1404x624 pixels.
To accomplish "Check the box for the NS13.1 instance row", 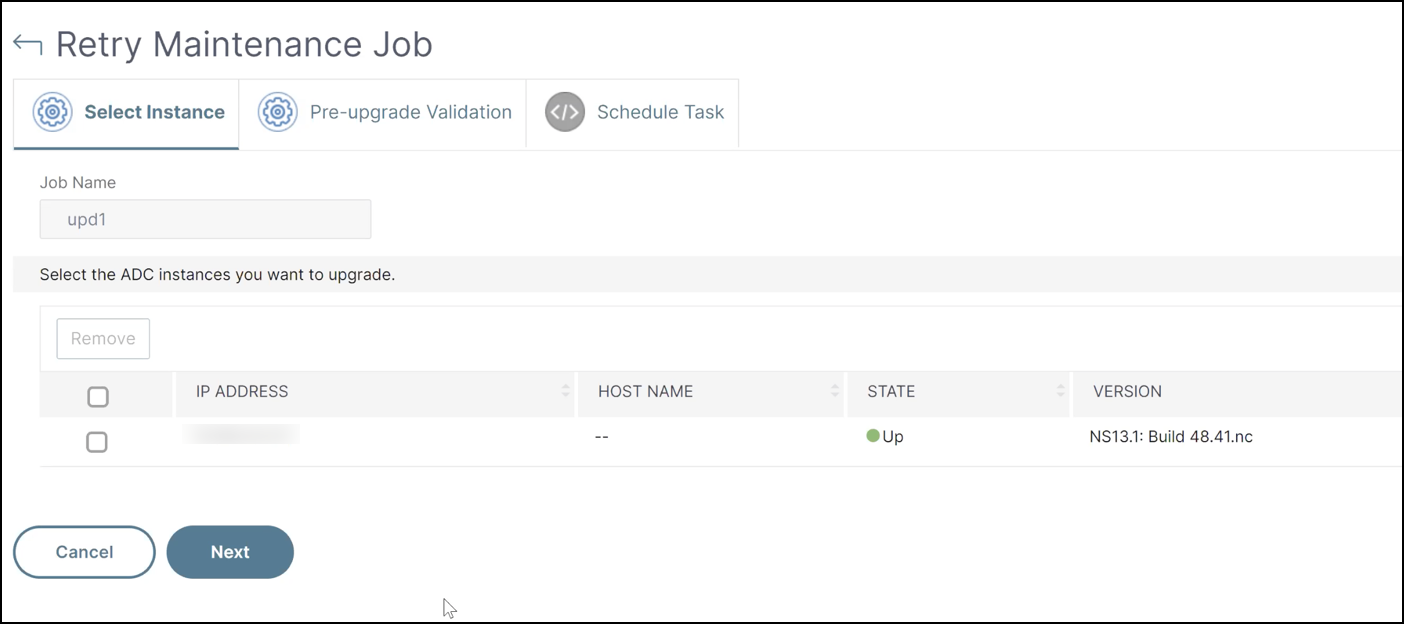I will click(96, 441).
